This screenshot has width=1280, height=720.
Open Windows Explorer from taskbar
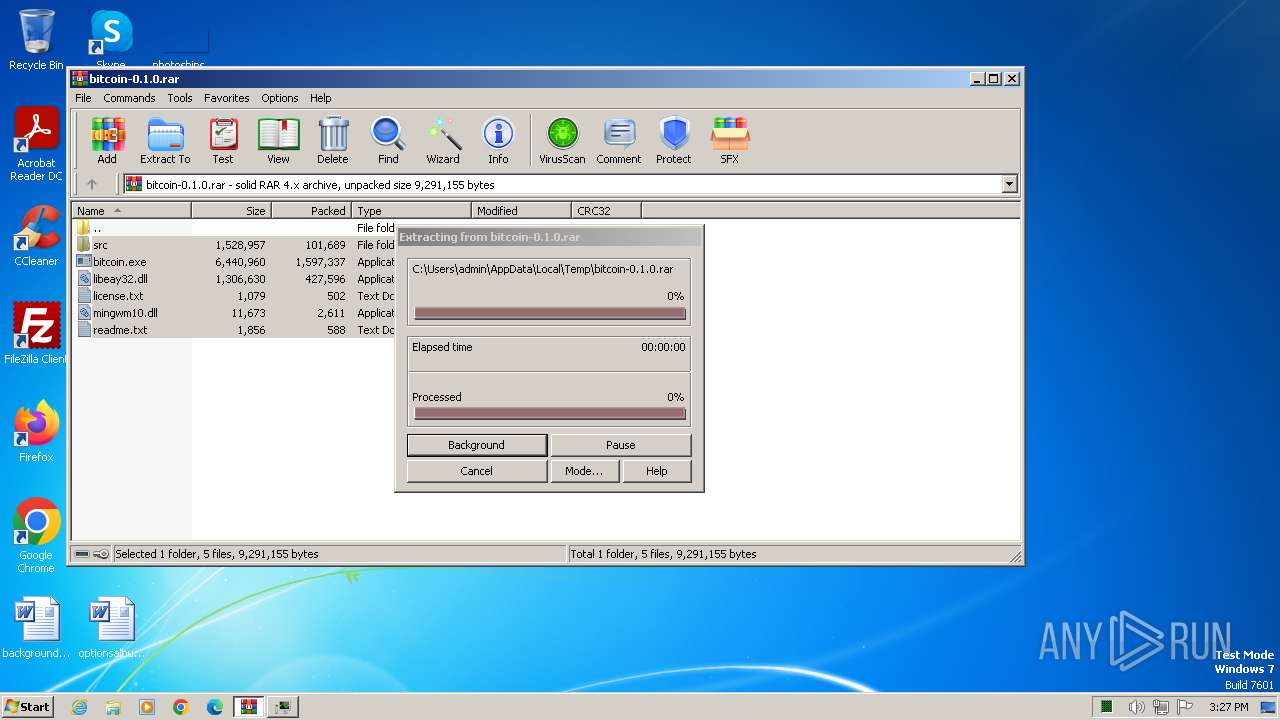(x=113, y=707)
